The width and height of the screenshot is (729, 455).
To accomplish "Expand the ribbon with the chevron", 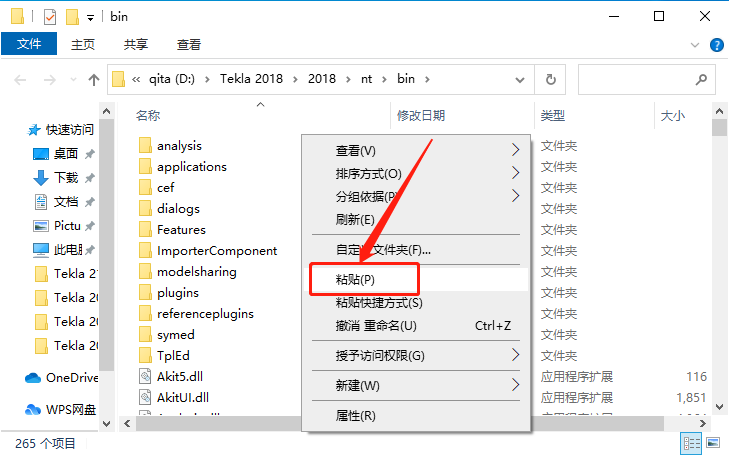I will coord(695,45).
